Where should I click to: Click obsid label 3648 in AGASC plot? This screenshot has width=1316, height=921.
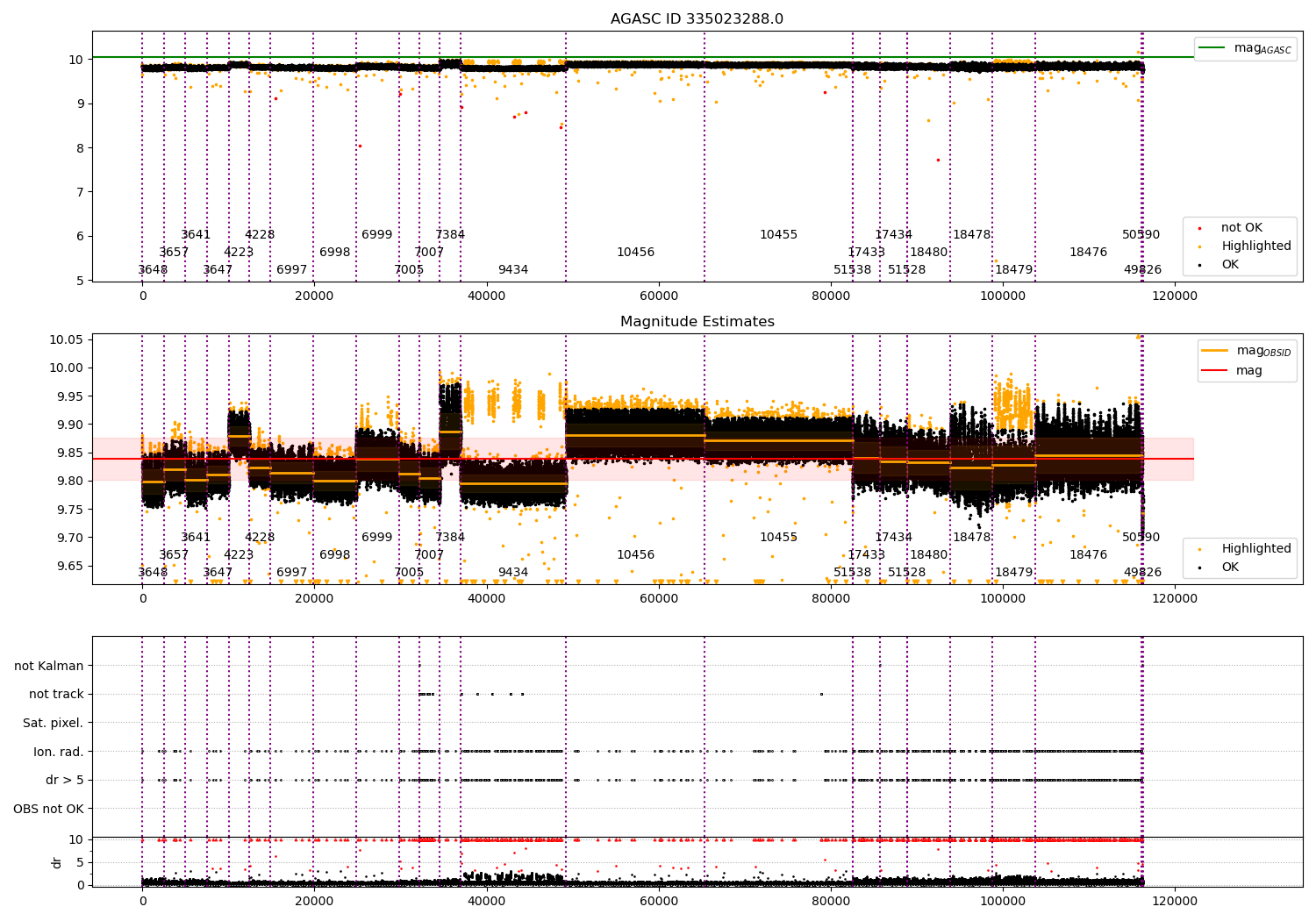(x=153, y=270)
